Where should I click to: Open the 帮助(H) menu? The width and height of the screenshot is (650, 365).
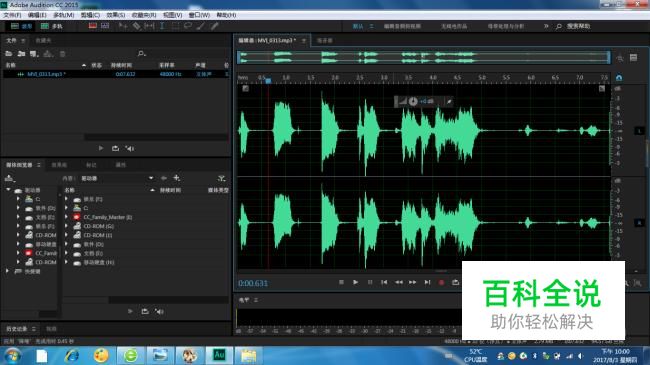pyautogui.click(x=226, y=15)
